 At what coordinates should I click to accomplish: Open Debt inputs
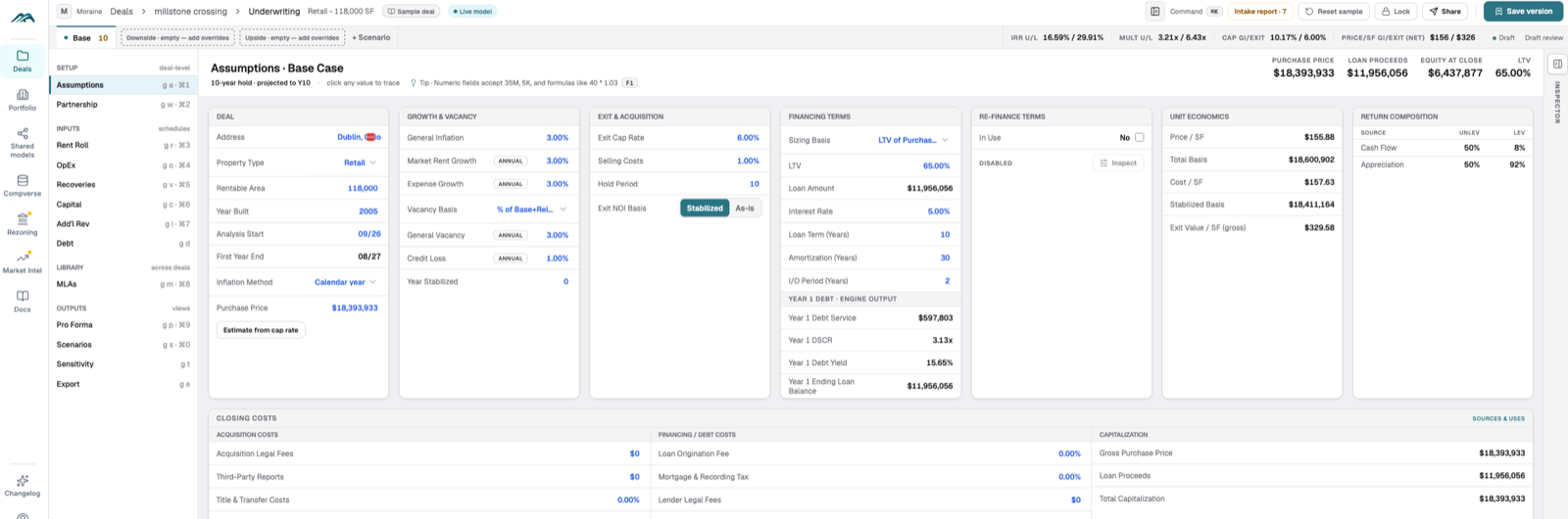click(x=123, y=244)
